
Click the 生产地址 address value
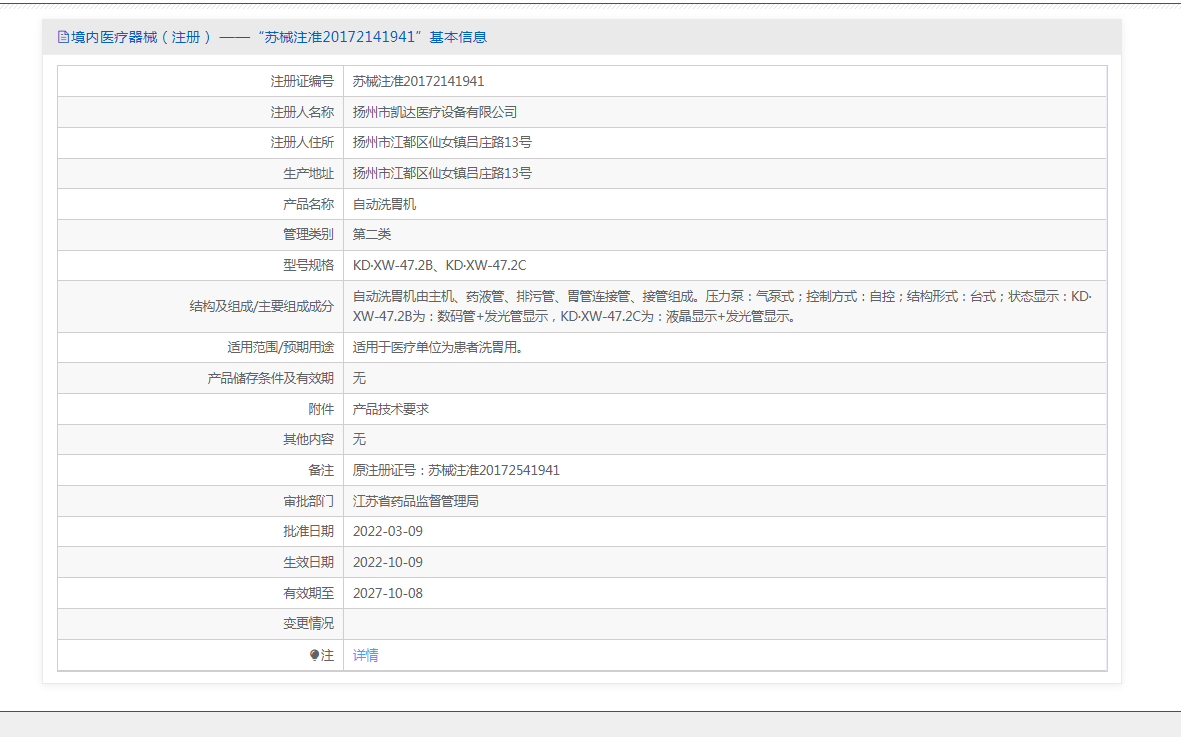[442, 173]
